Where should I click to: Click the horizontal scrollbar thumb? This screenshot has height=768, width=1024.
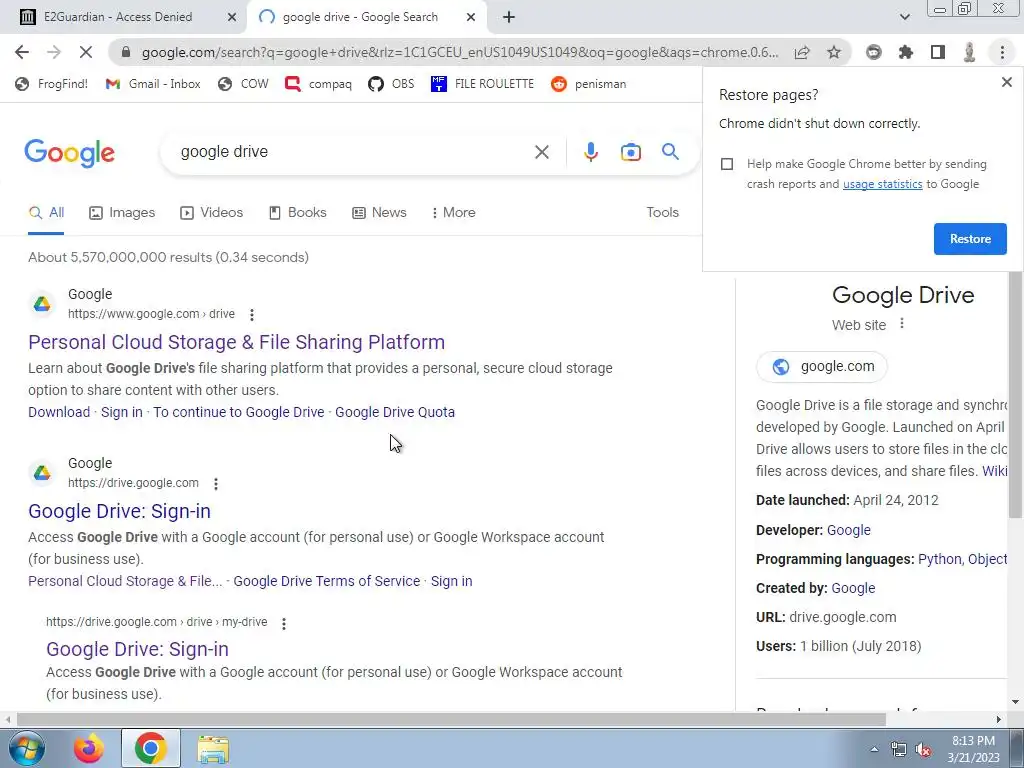pyautogui.click(x=451, y=720)
